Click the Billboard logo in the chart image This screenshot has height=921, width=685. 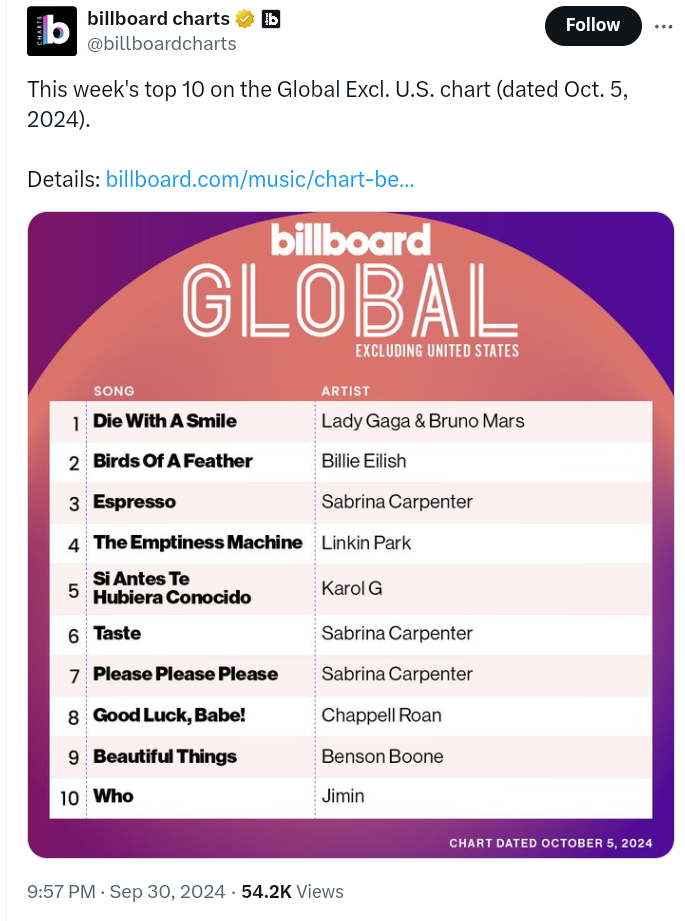click(350, 241)
